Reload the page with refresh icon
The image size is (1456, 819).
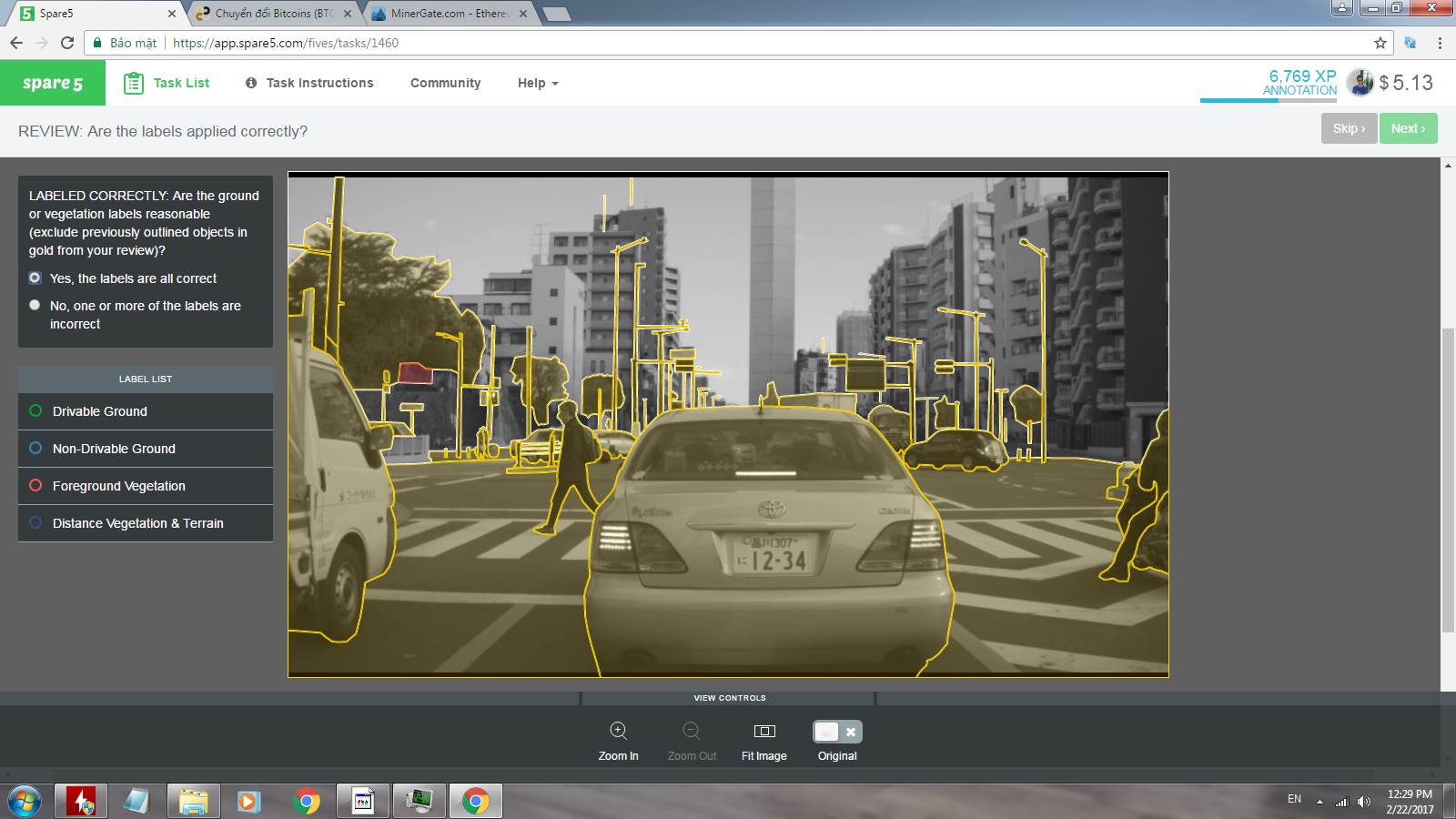tap(67, 43)
